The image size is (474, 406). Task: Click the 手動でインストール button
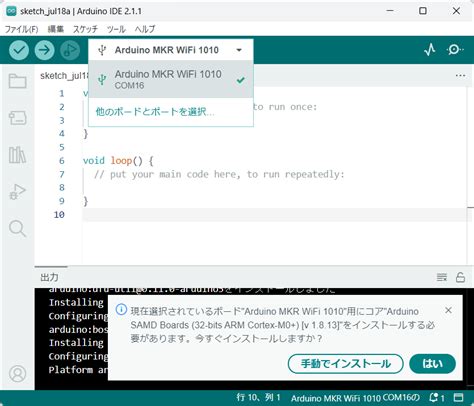[346, 364]
